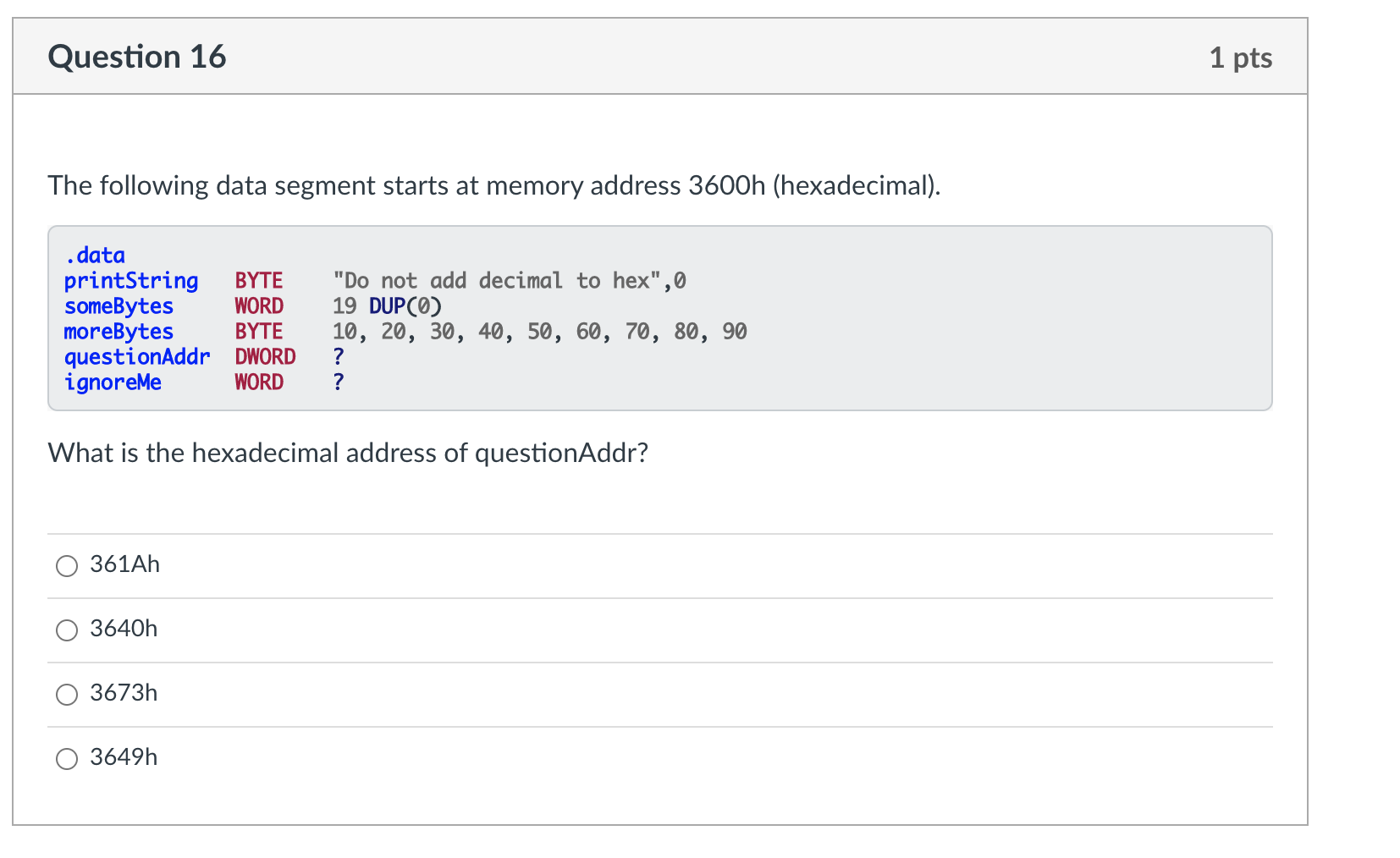Select the 3673h answer option
This screenshot has width=1400, height=858.
pyautogui.click(x=66, y=695)
